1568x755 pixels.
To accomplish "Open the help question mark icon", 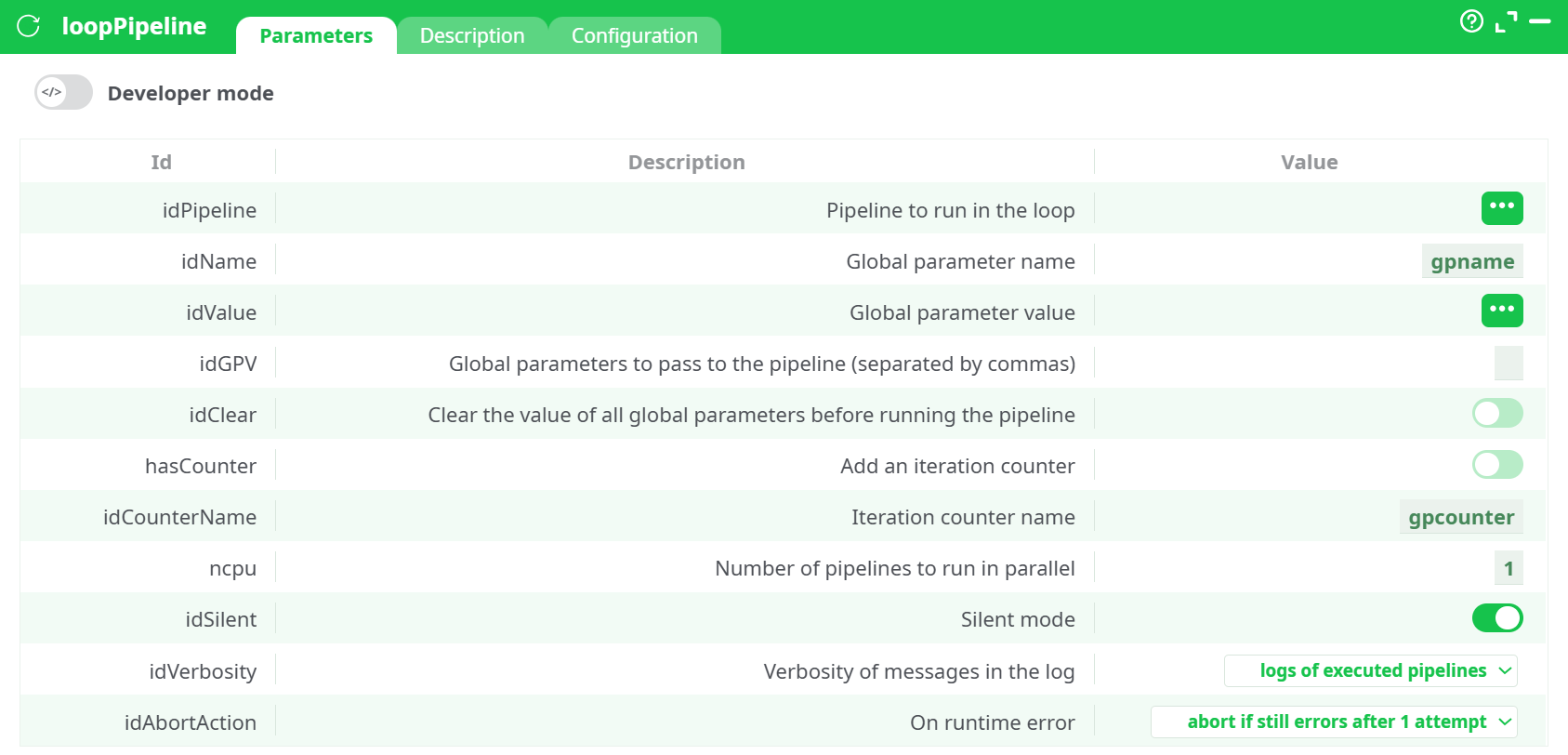I will pos(1471,21).
